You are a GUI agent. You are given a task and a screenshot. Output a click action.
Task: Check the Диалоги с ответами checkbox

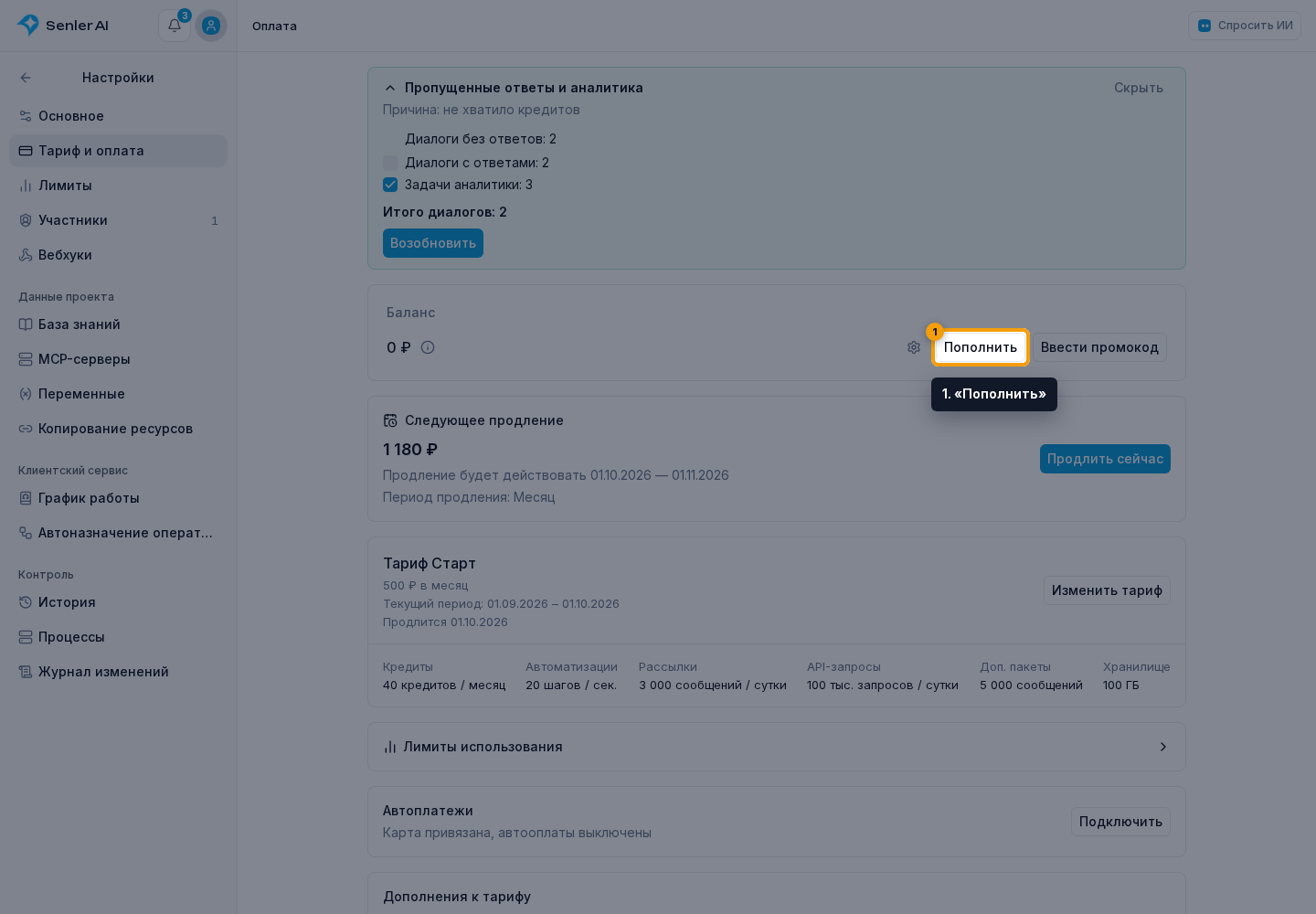[x=390, y=163]
